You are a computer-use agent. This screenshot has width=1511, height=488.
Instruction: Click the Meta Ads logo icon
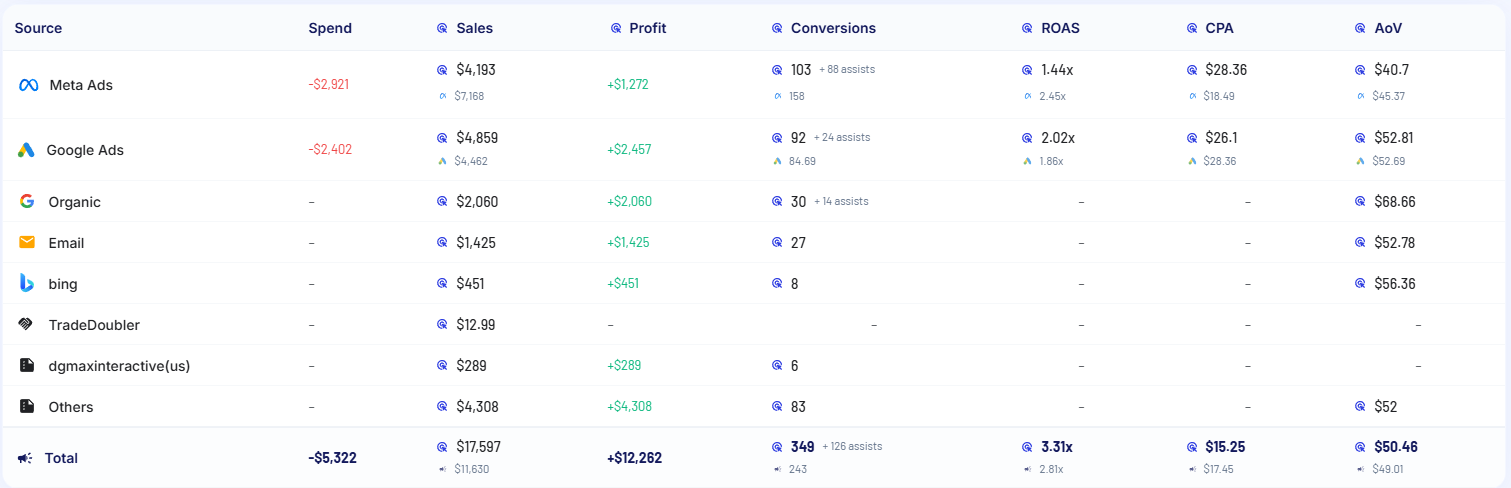click(x=28, y=85)
